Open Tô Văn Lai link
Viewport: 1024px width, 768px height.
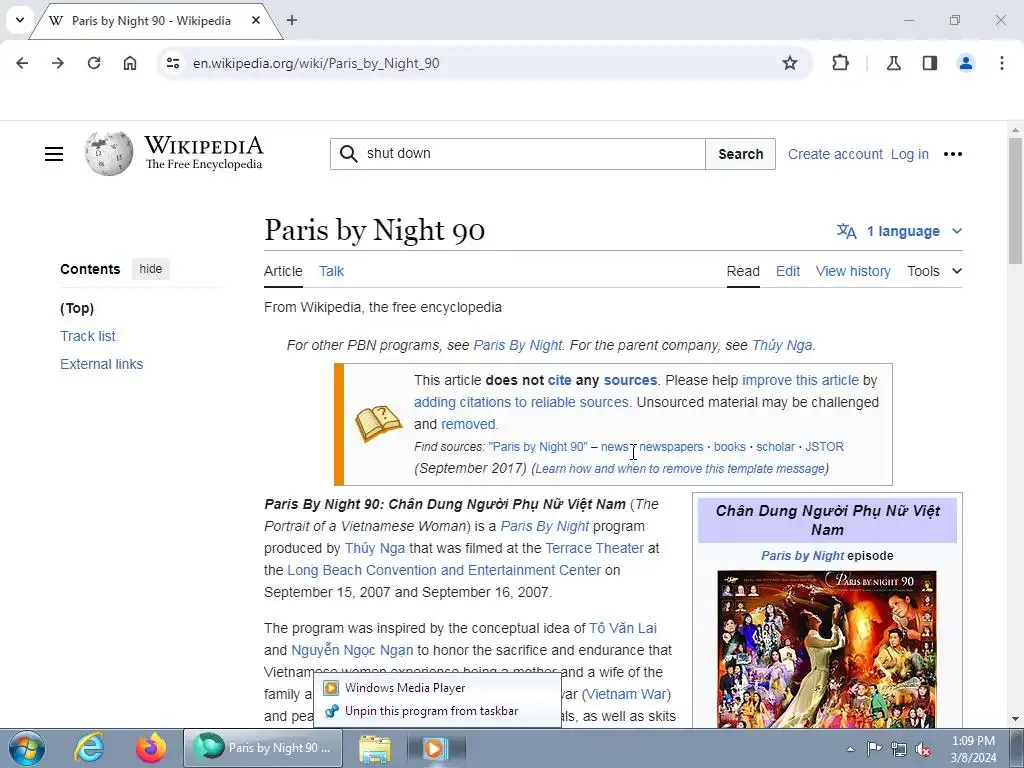622,628
